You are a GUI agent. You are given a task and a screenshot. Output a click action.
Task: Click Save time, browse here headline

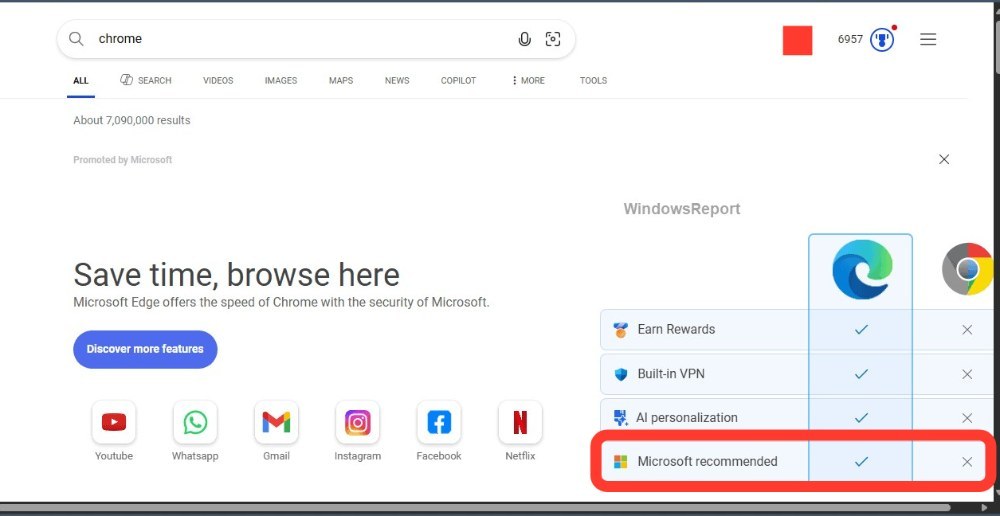(x=237, y=275)
